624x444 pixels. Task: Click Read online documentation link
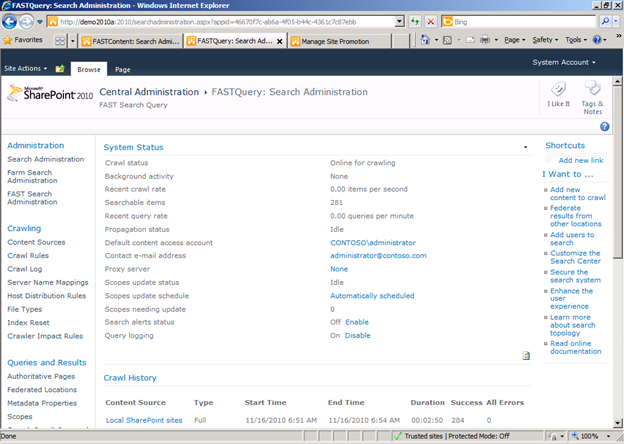(575, 347)
